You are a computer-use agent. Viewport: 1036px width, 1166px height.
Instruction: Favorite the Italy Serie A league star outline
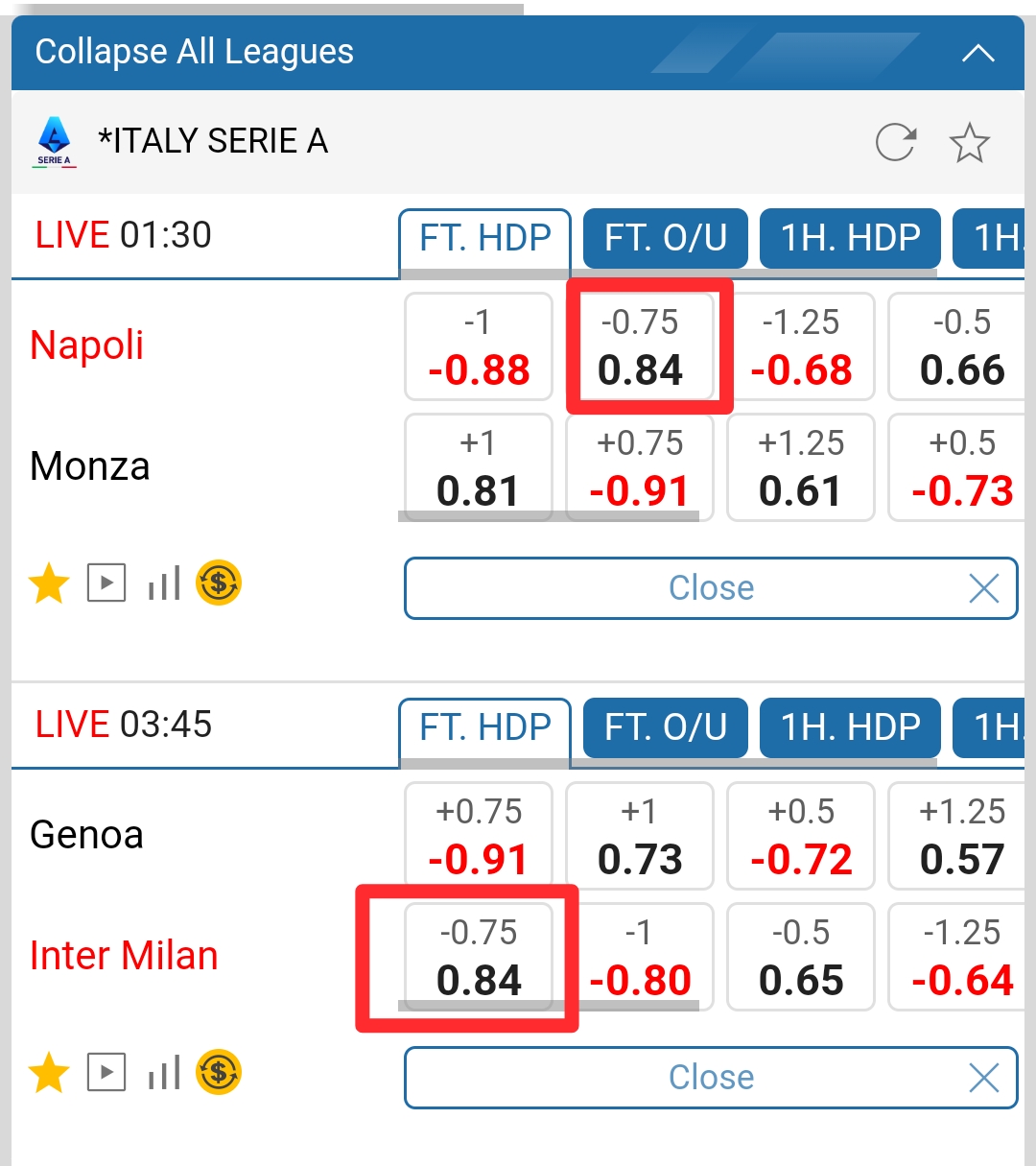[x=969, y=143]
